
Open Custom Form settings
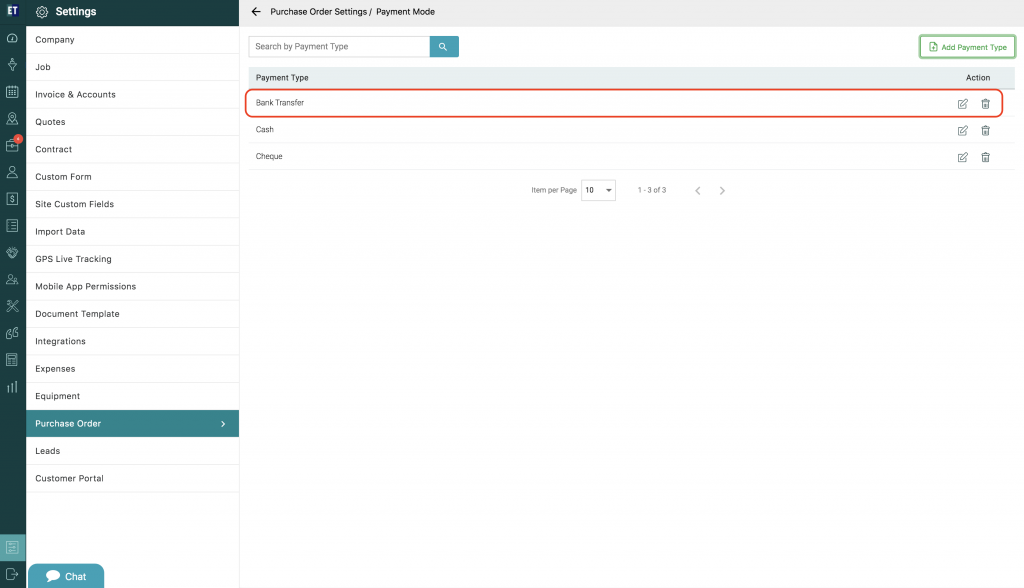tap(133, 177)
